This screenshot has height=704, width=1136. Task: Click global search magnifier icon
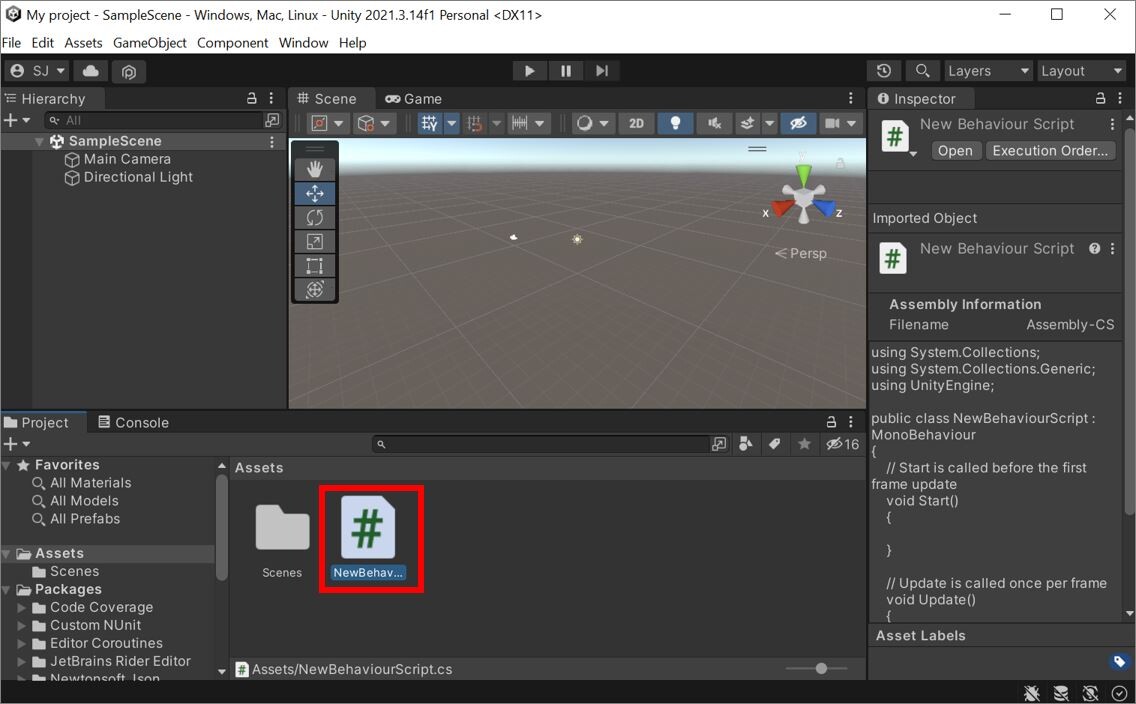coord(922,71)
